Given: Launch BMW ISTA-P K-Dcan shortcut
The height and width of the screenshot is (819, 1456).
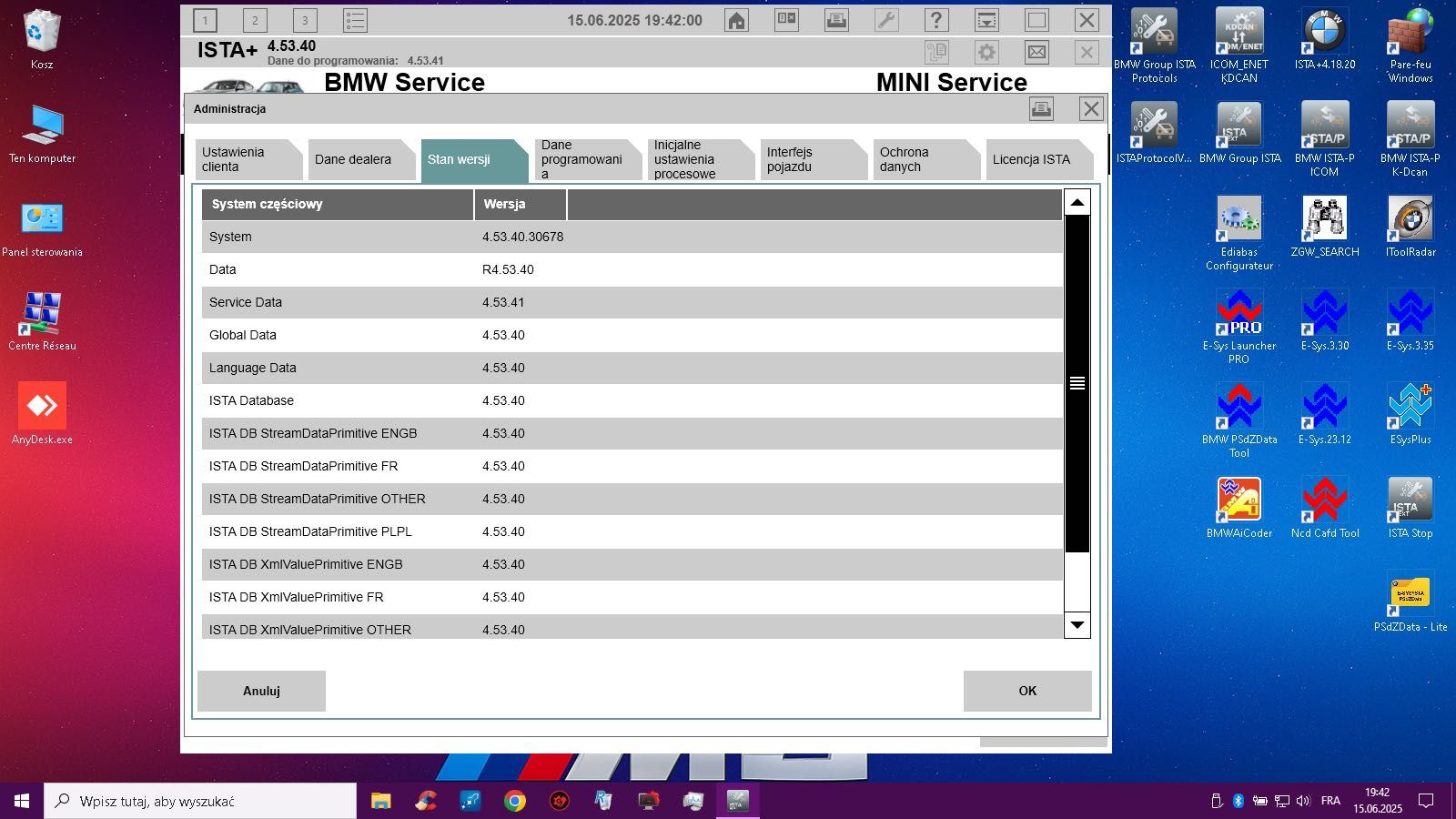Looking at the screenshot, I should tap(1410, 139).
